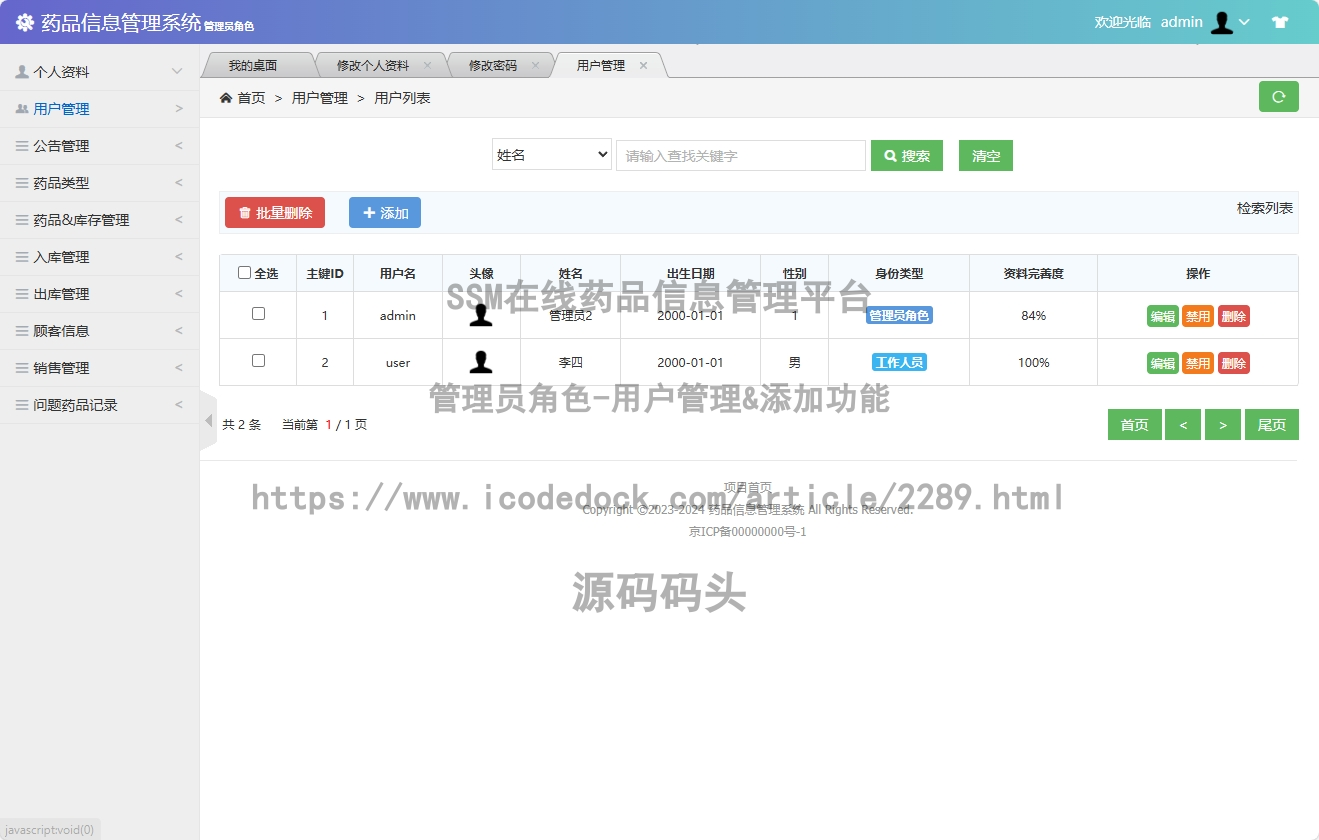1319x840 pixels.
Task: Click the admin row avatar image
Action: [x=481, y=315]
